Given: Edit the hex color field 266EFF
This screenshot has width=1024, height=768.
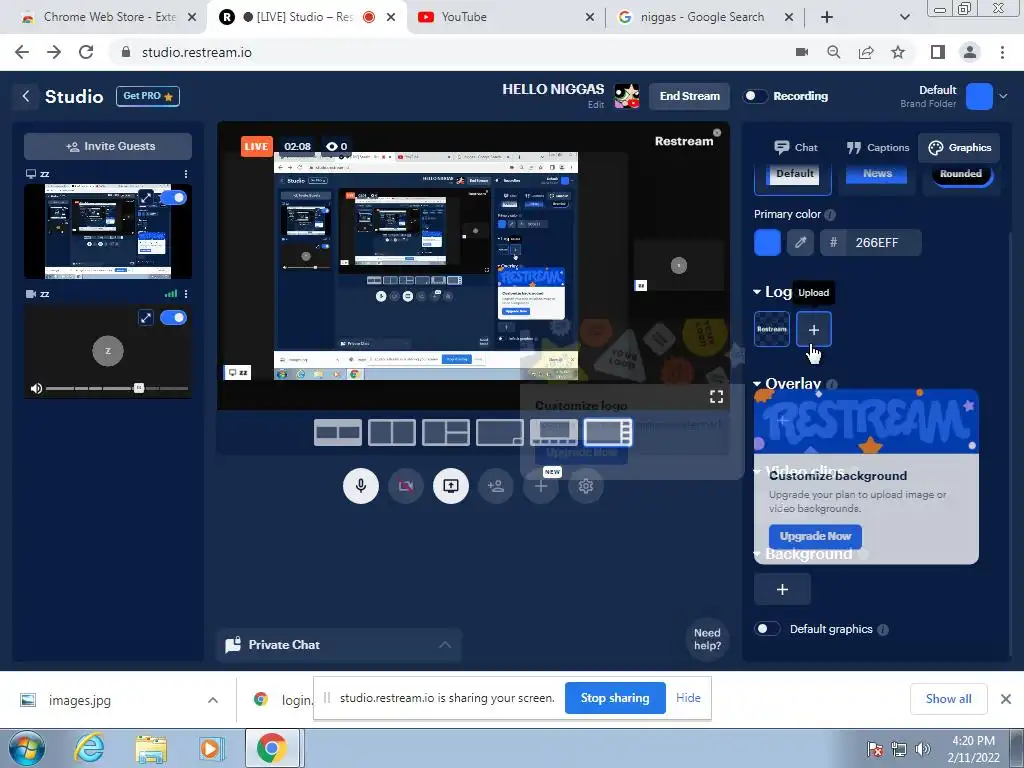Looking at the screenshot, I should pos(877,243).
